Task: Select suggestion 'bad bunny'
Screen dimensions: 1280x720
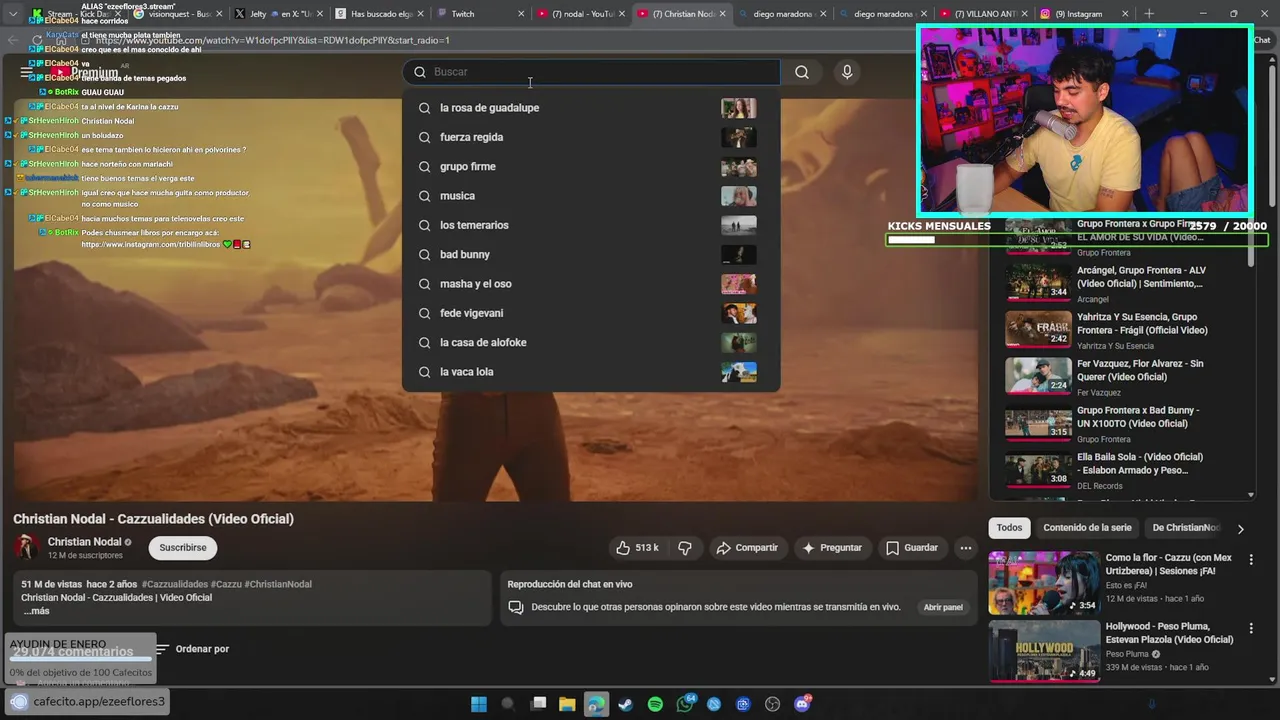Action: [x=591, y=255]
